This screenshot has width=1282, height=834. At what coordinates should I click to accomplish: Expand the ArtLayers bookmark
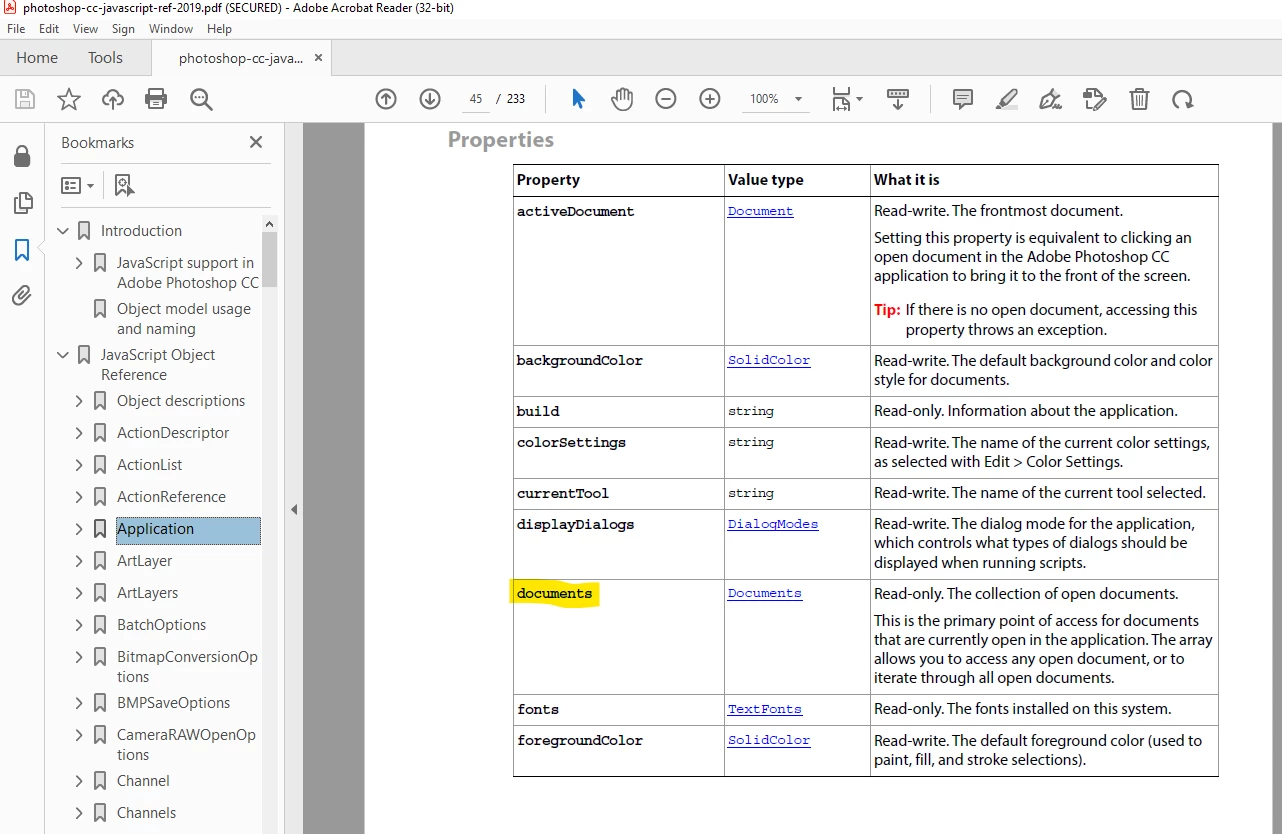(x=80, y=593)
